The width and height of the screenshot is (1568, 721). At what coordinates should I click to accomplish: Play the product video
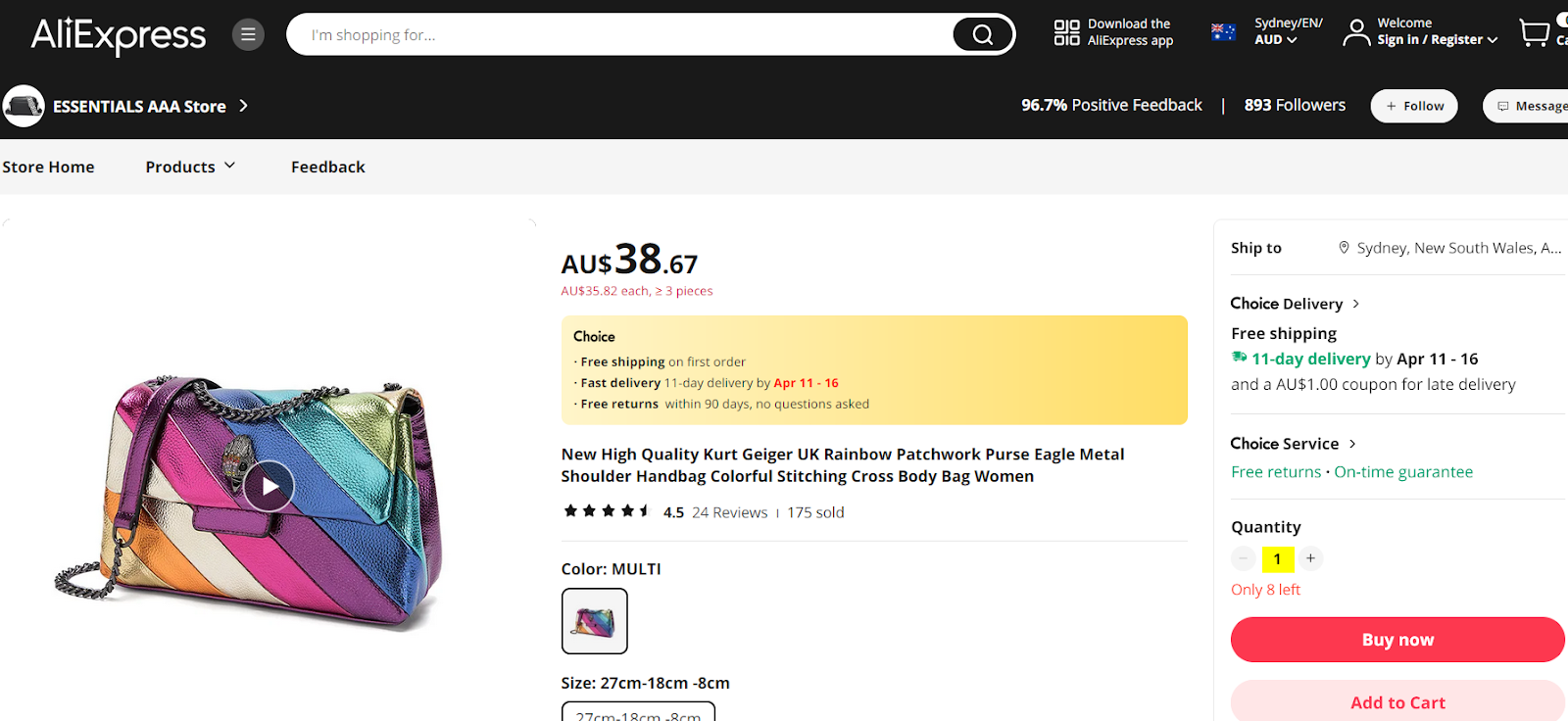[269, 486]
